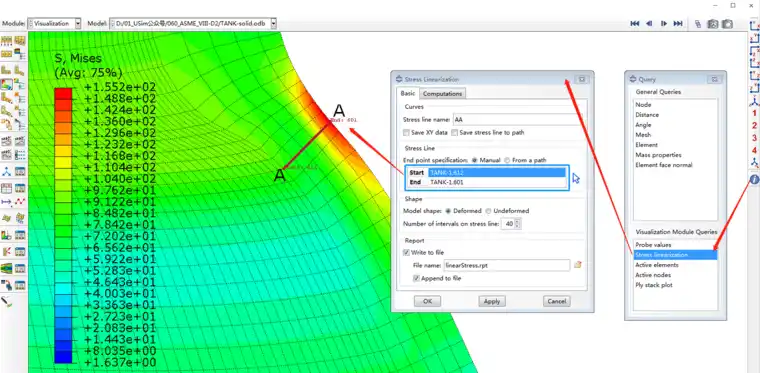This screenshot has height=373, width=760.
Task: Select End row TANK-1.601
Action: pyautogui.click(x=487, y=183)
